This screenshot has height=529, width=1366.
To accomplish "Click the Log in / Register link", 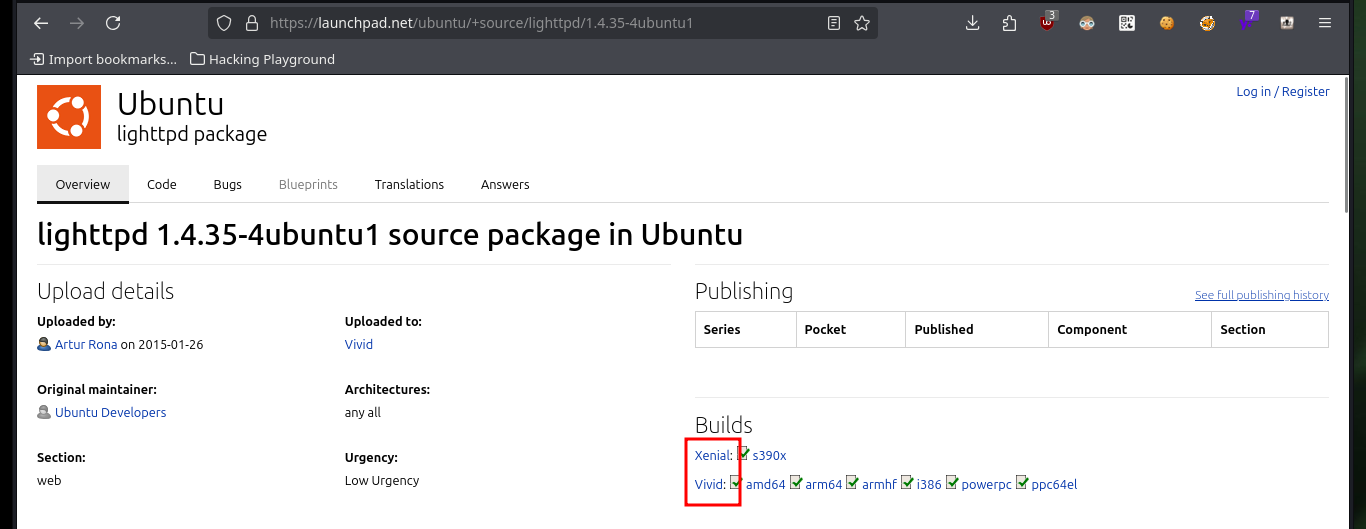I will [x=1283, y=91].
